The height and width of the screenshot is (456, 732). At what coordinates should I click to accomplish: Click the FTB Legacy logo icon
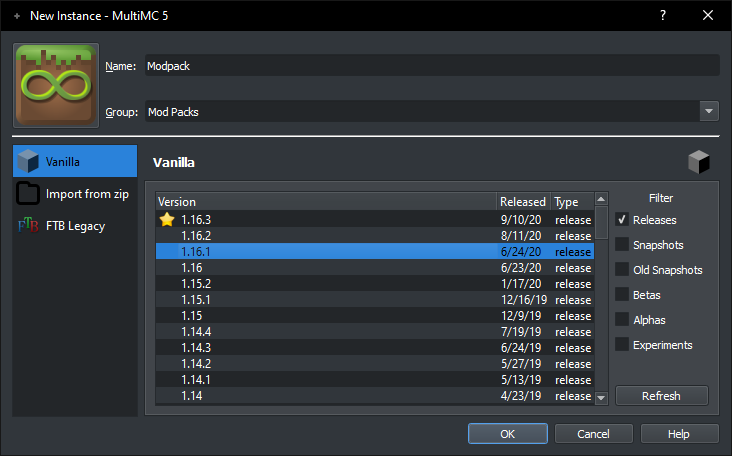pyautogui.click(x=28, y=225)
